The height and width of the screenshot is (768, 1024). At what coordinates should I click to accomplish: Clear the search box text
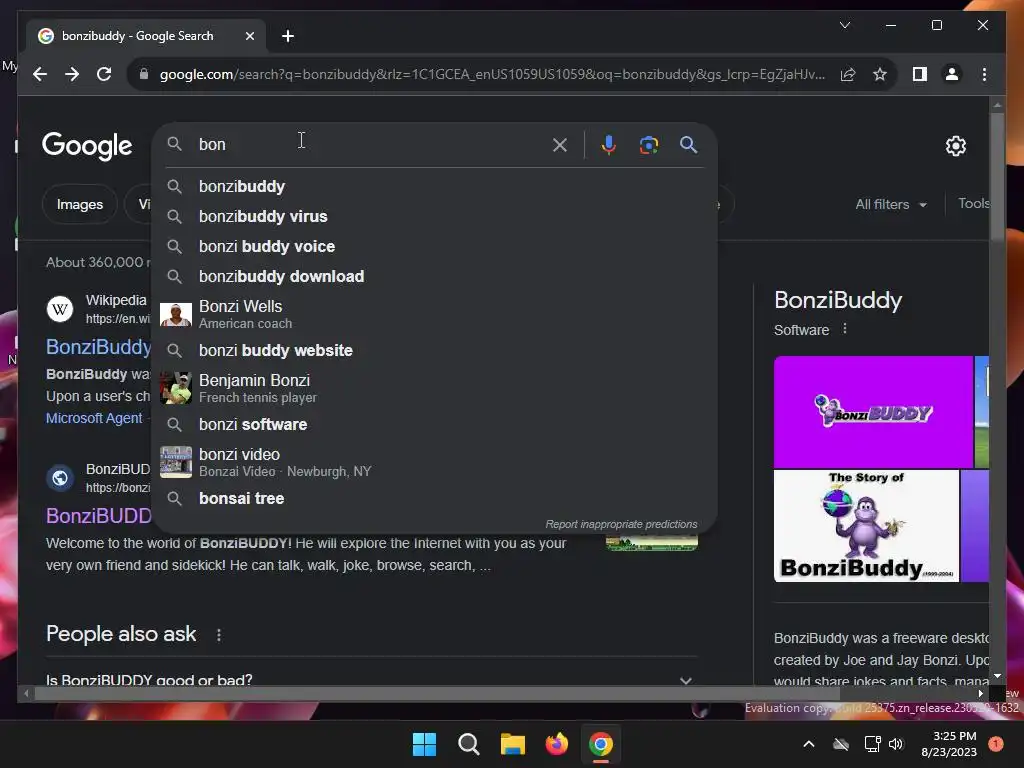click(560, 145)
